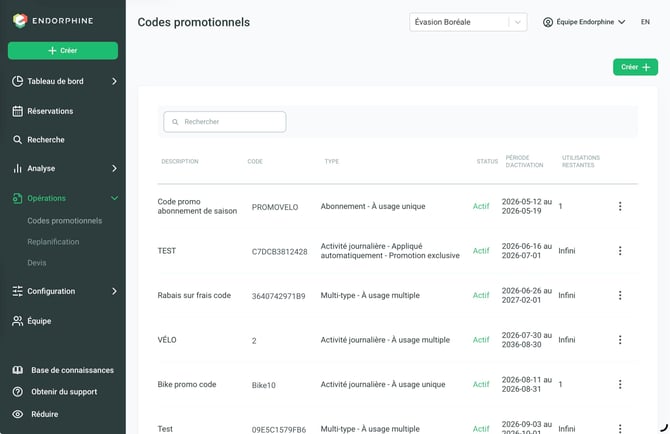Go to Réservations menu item
The image size is (670, 434).
[50, 111]
